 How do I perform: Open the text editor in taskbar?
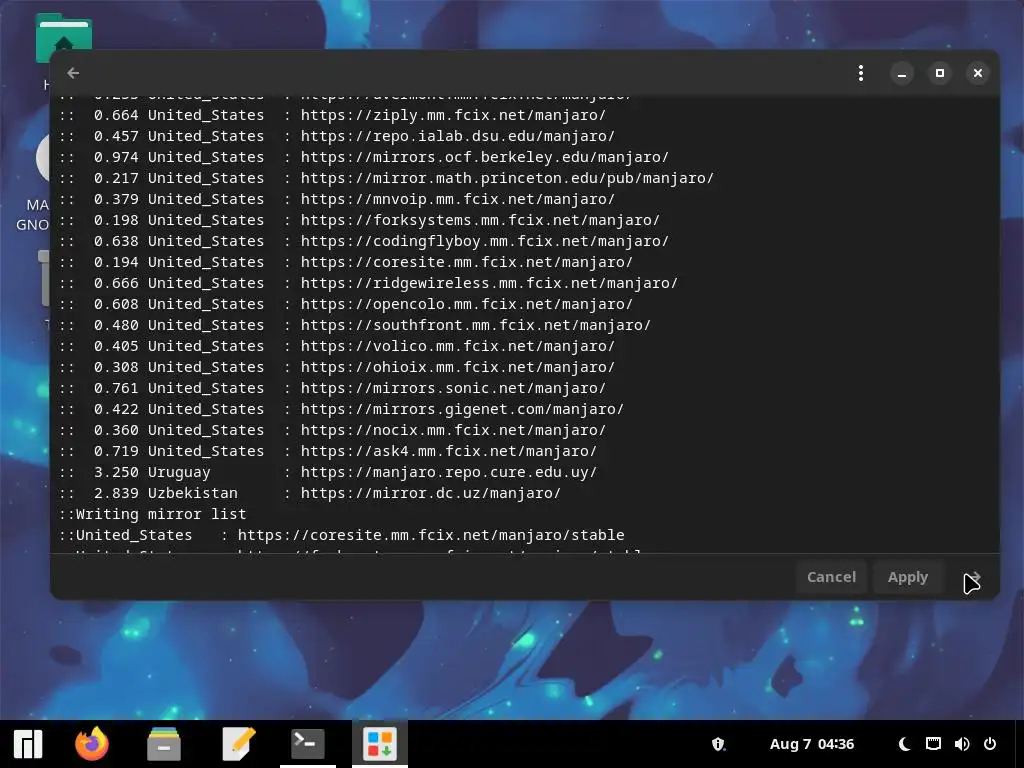coord(238,744)
